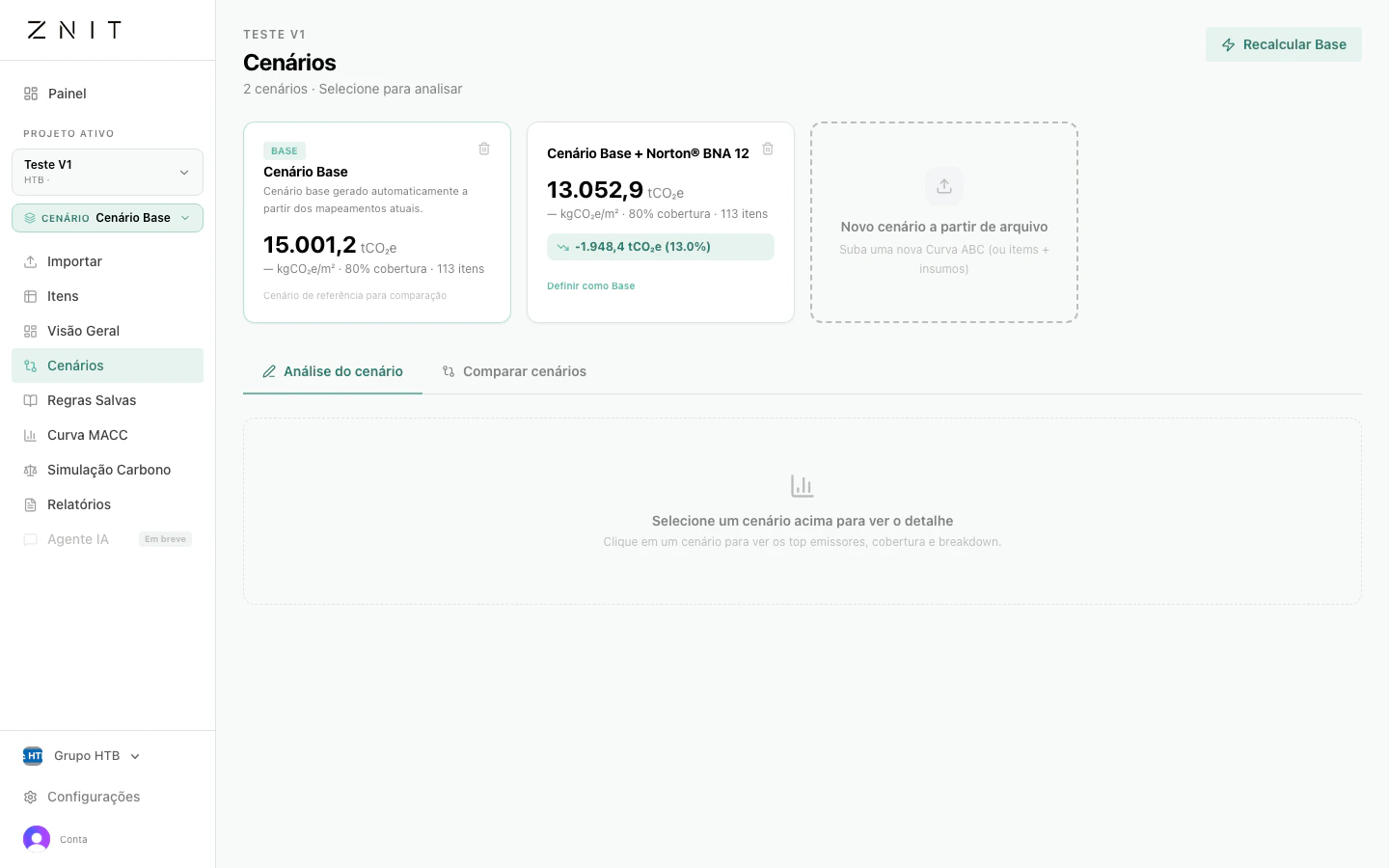Click the pencil icon on Análise do cenário
This screenshot has height=868, width=1389.
click(269, 371)
